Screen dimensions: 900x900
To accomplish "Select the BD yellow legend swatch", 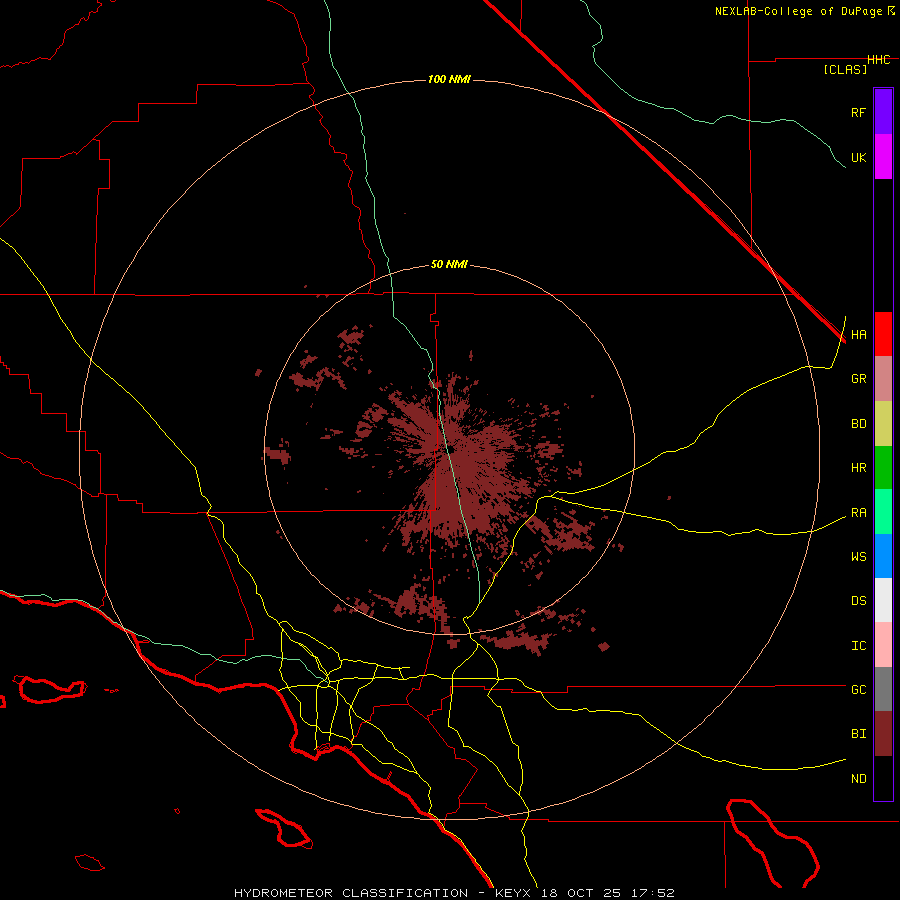I will point(883,424).
